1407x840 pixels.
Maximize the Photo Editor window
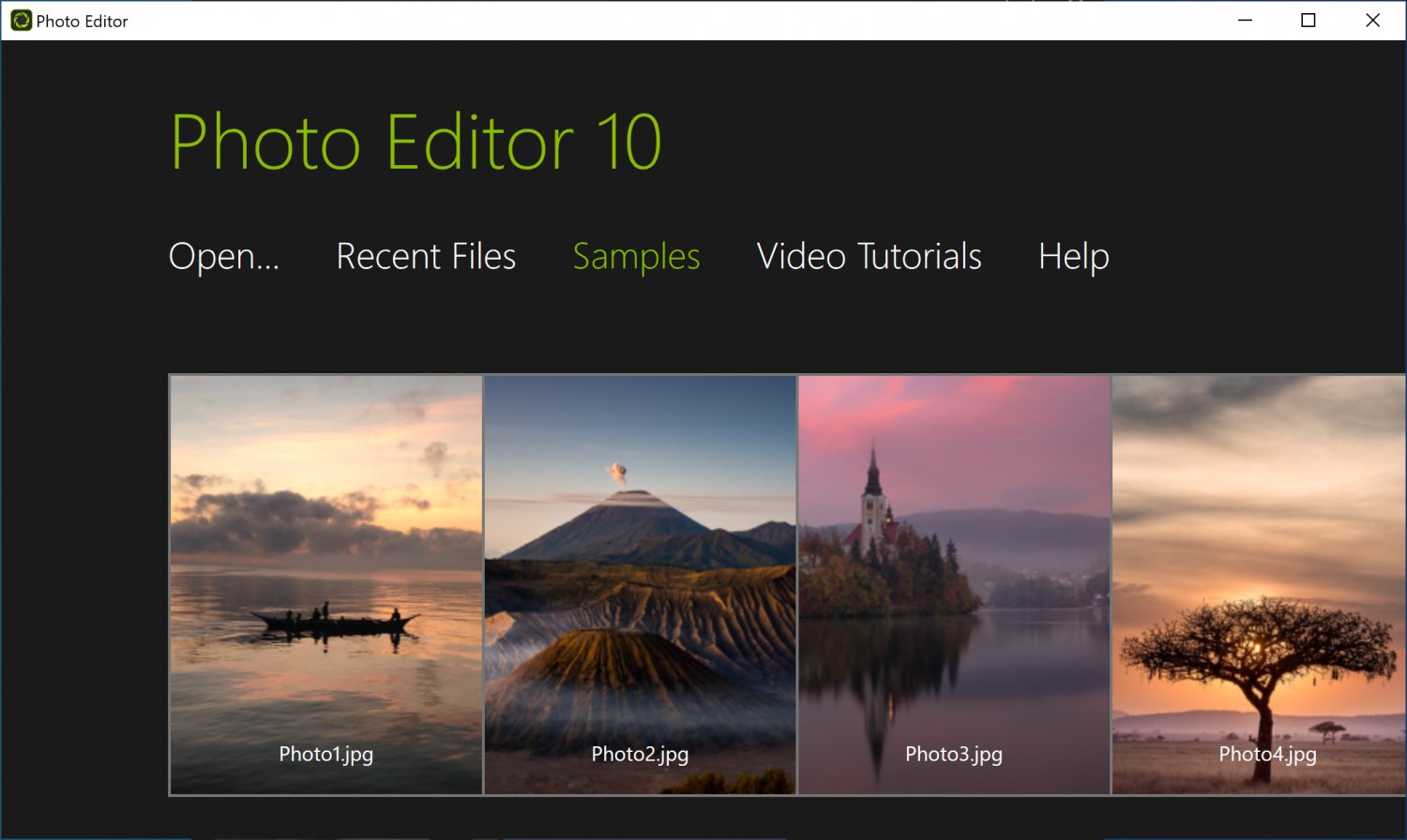(x=1308, y=20)
